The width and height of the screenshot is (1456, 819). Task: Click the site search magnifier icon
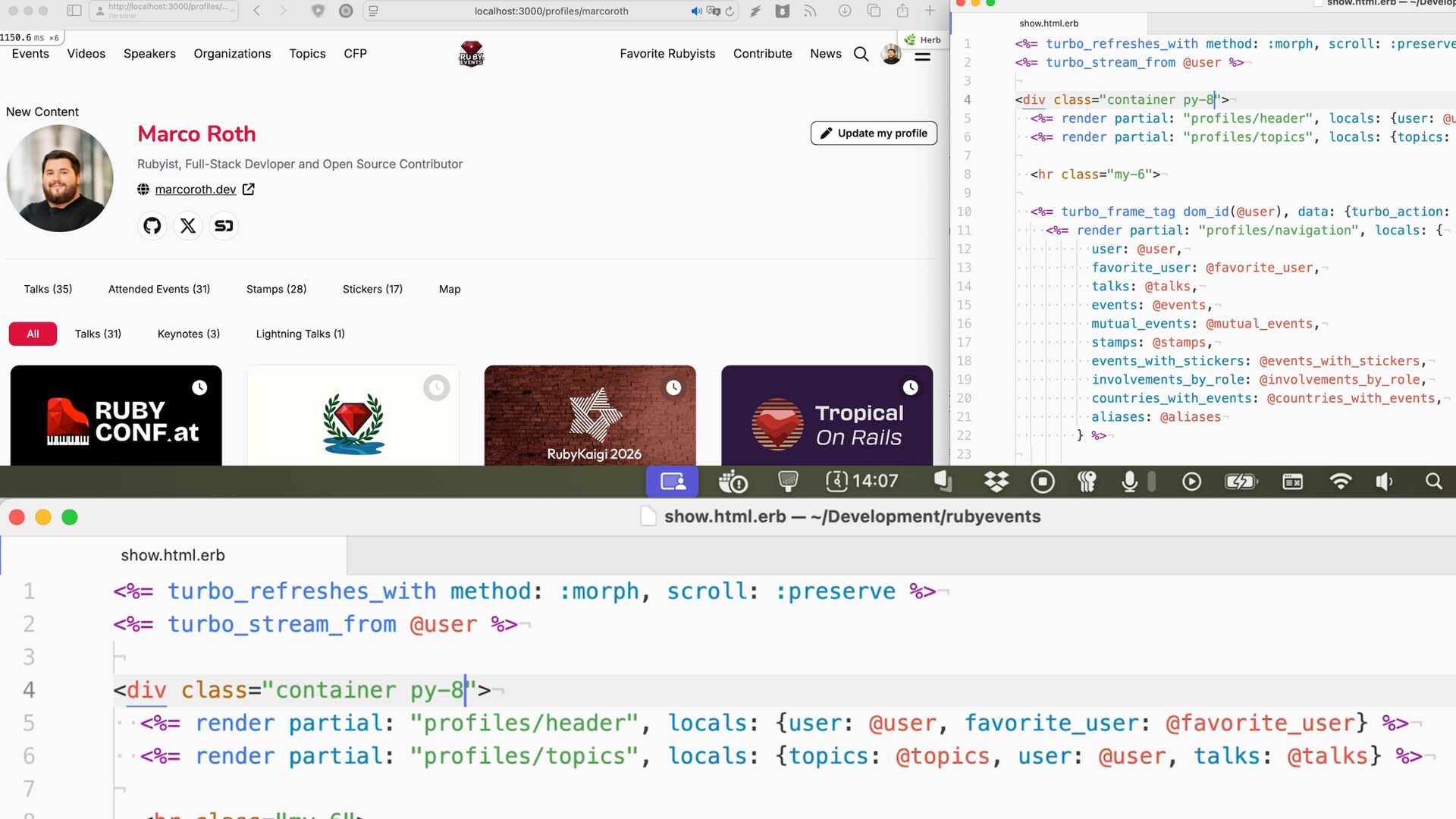click(861, 54)
